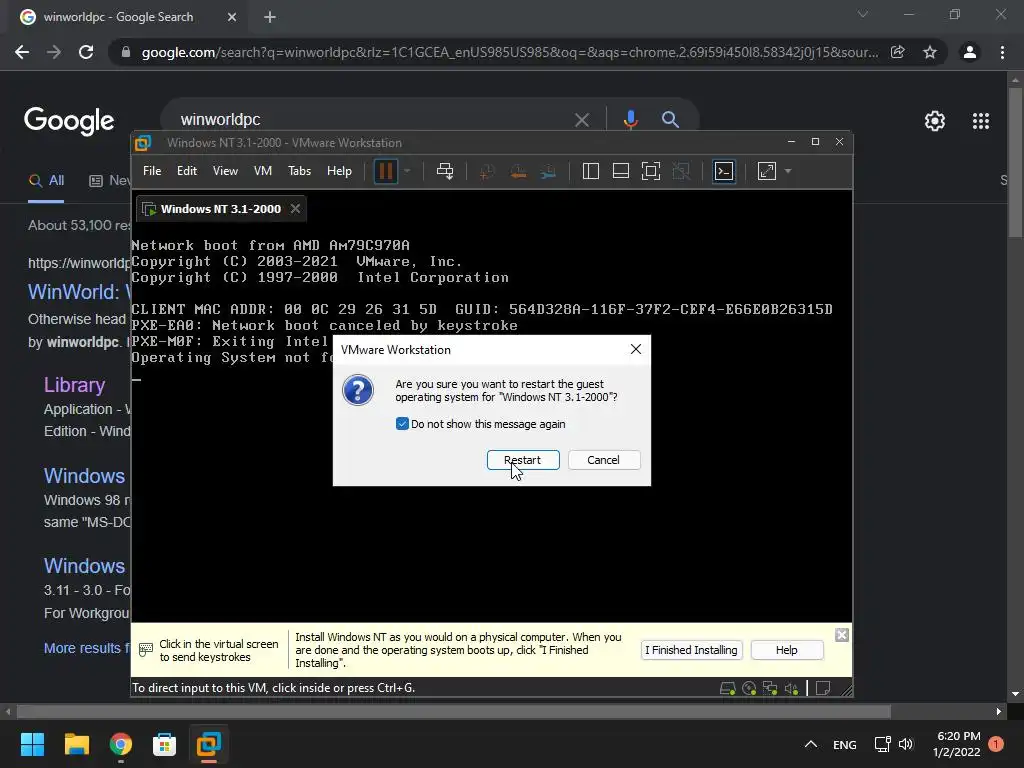Click the horizontal scrollbar of the page
The height and width of the screenshot is (768, 1024).
pyautogui.click(x=453, y=711)
